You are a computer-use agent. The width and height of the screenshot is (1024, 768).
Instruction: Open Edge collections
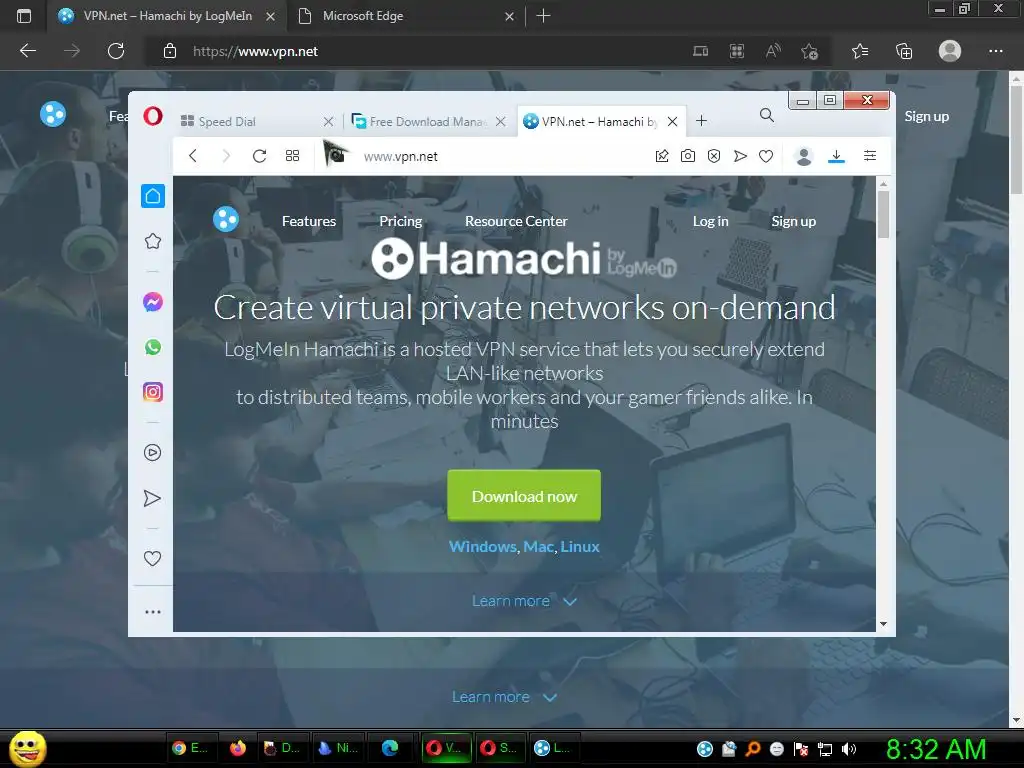coord(904,51)
